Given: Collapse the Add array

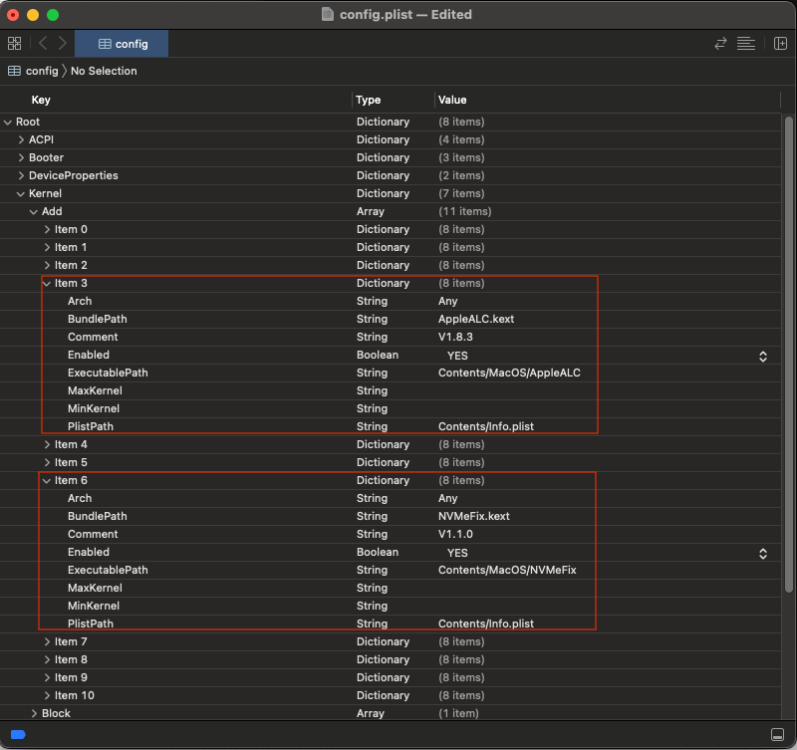Looking at the screenshot, I should click(34, 211).
